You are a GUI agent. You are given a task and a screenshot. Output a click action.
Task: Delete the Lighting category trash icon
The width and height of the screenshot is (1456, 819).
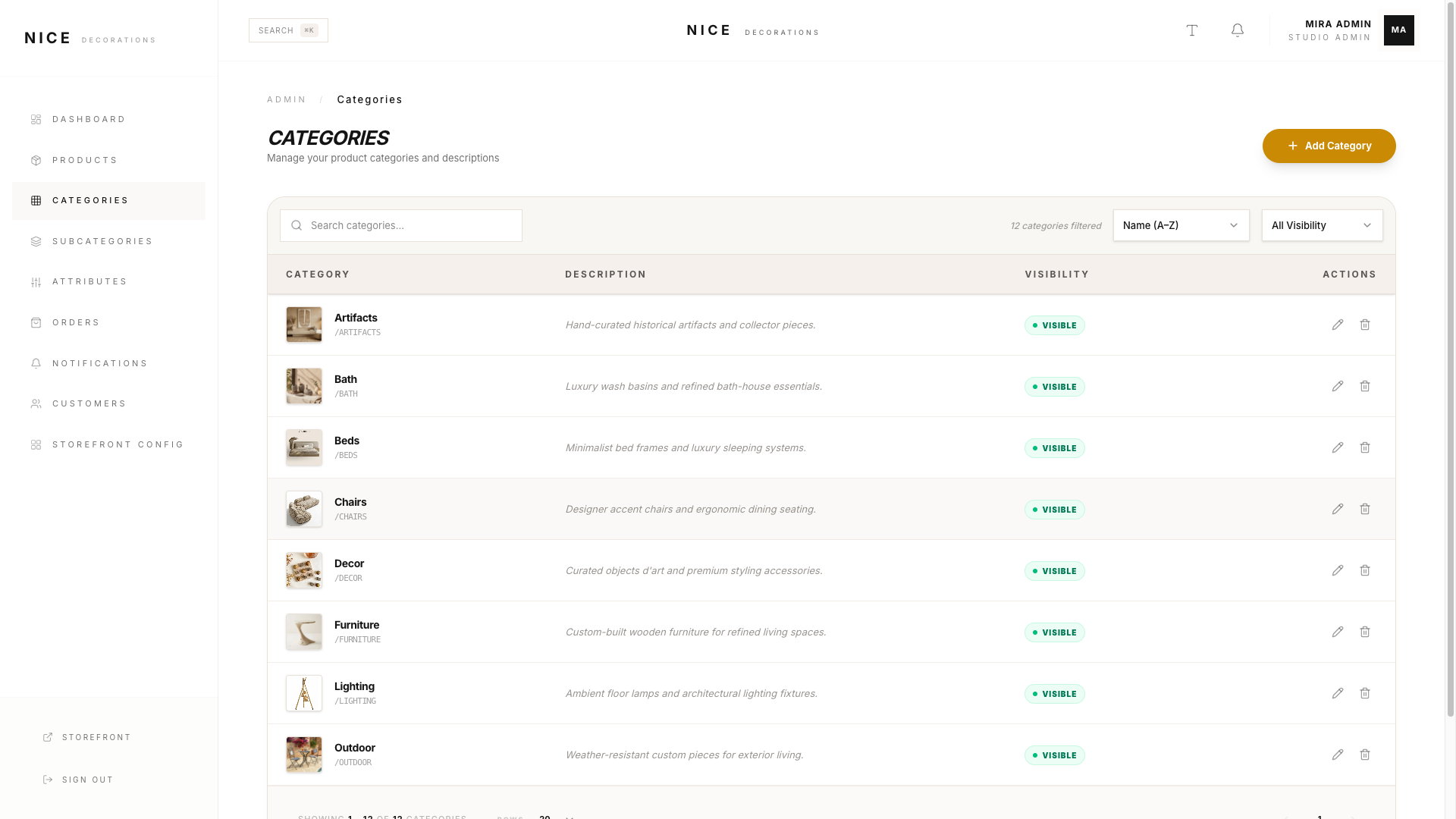[x=1365, y=693]
